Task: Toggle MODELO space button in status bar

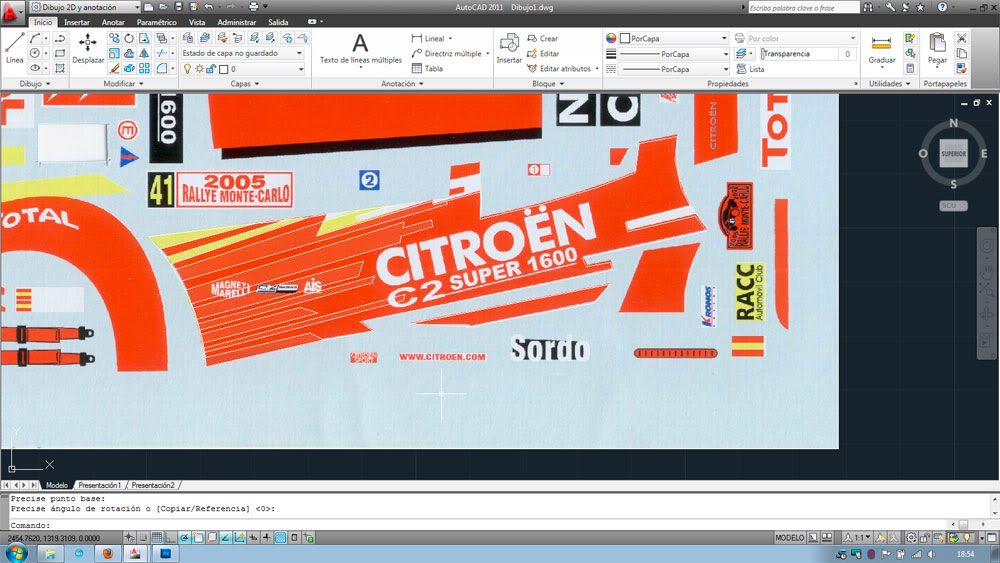Action: (790, 537)
